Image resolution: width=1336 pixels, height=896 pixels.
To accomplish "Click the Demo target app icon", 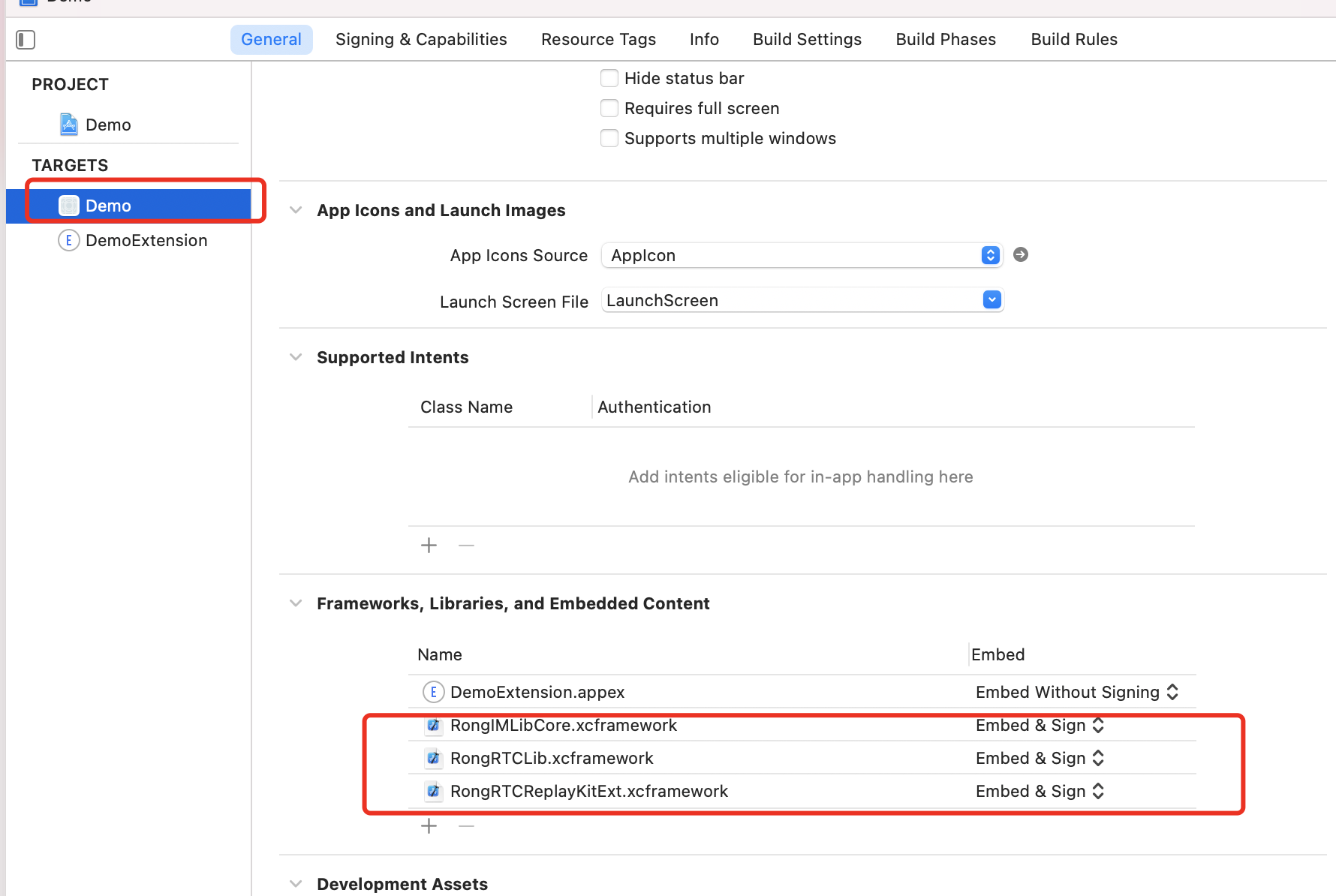I will pyautogui.click(x=69, y=206).
